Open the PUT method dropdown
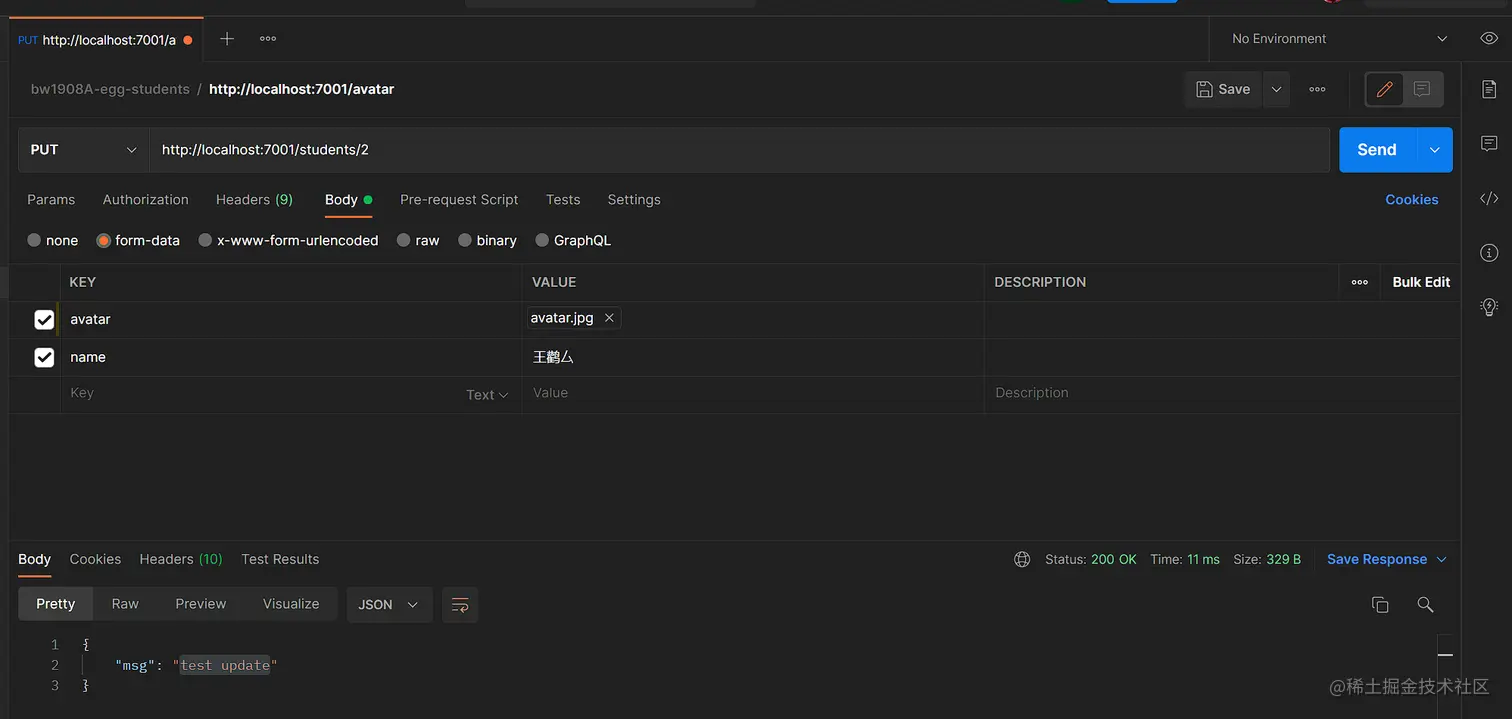Image resolution: width=1512 pixels, height=719 pixels. [x=84, y=150]
